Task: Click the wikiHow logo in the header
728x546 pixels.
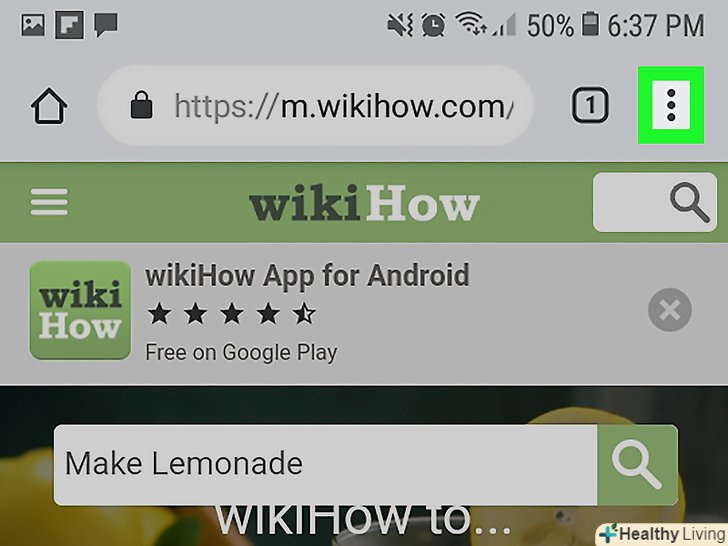Action: 364,202
